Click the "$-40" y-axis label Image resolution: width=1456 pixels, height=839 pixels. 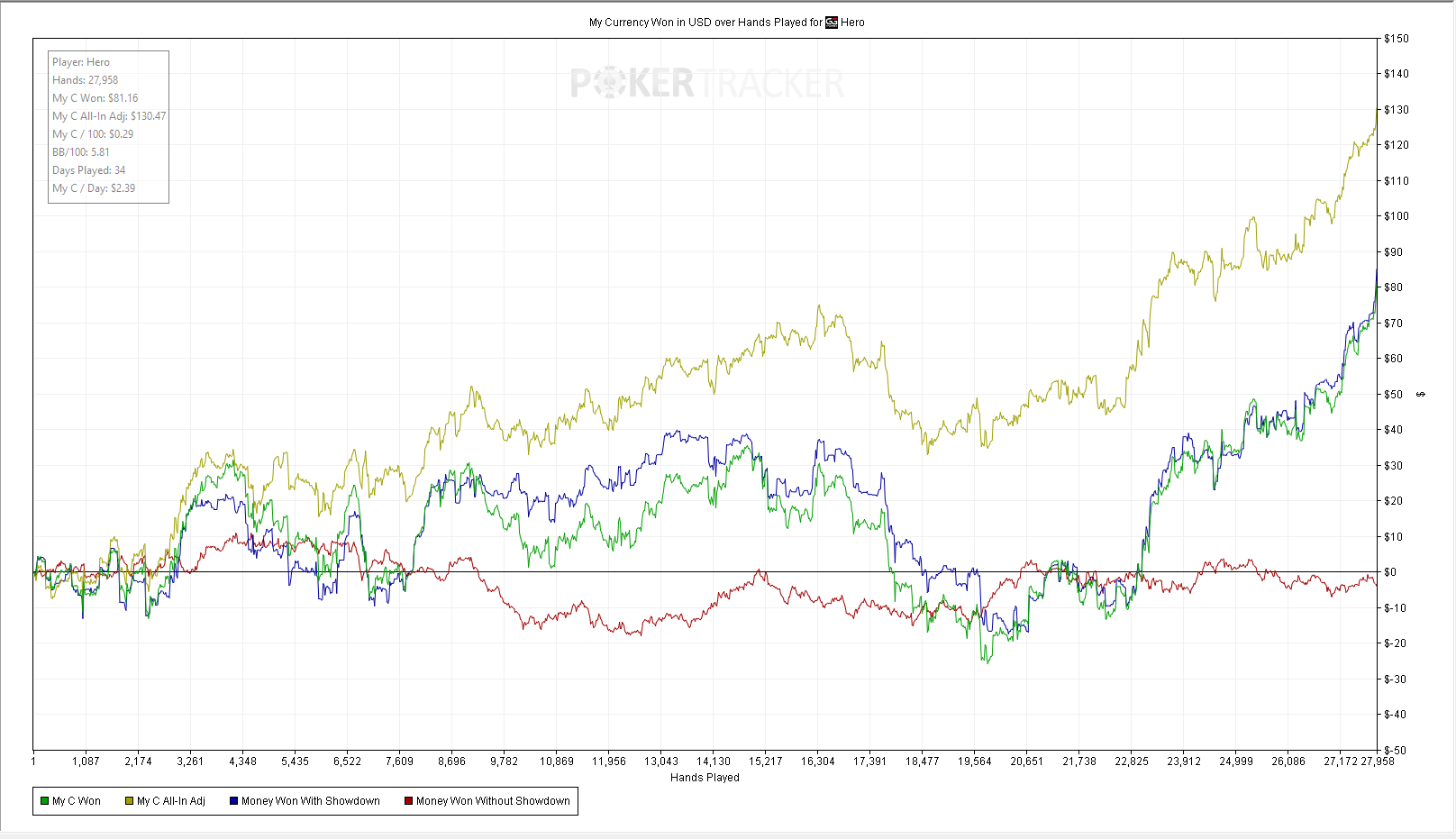click(1396, 715)
